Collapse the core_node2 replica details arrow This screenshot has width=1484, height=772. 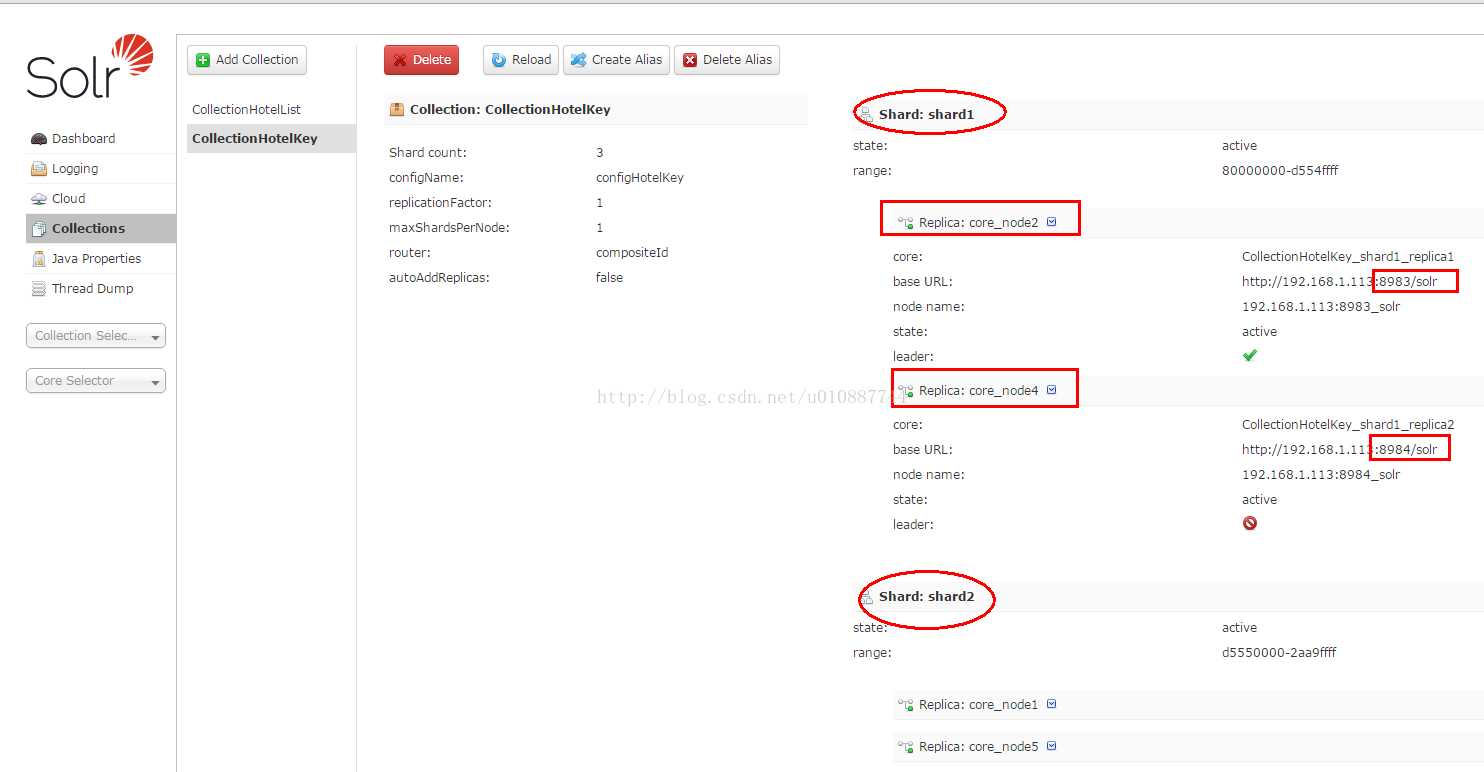click(x=1051, y=222)
